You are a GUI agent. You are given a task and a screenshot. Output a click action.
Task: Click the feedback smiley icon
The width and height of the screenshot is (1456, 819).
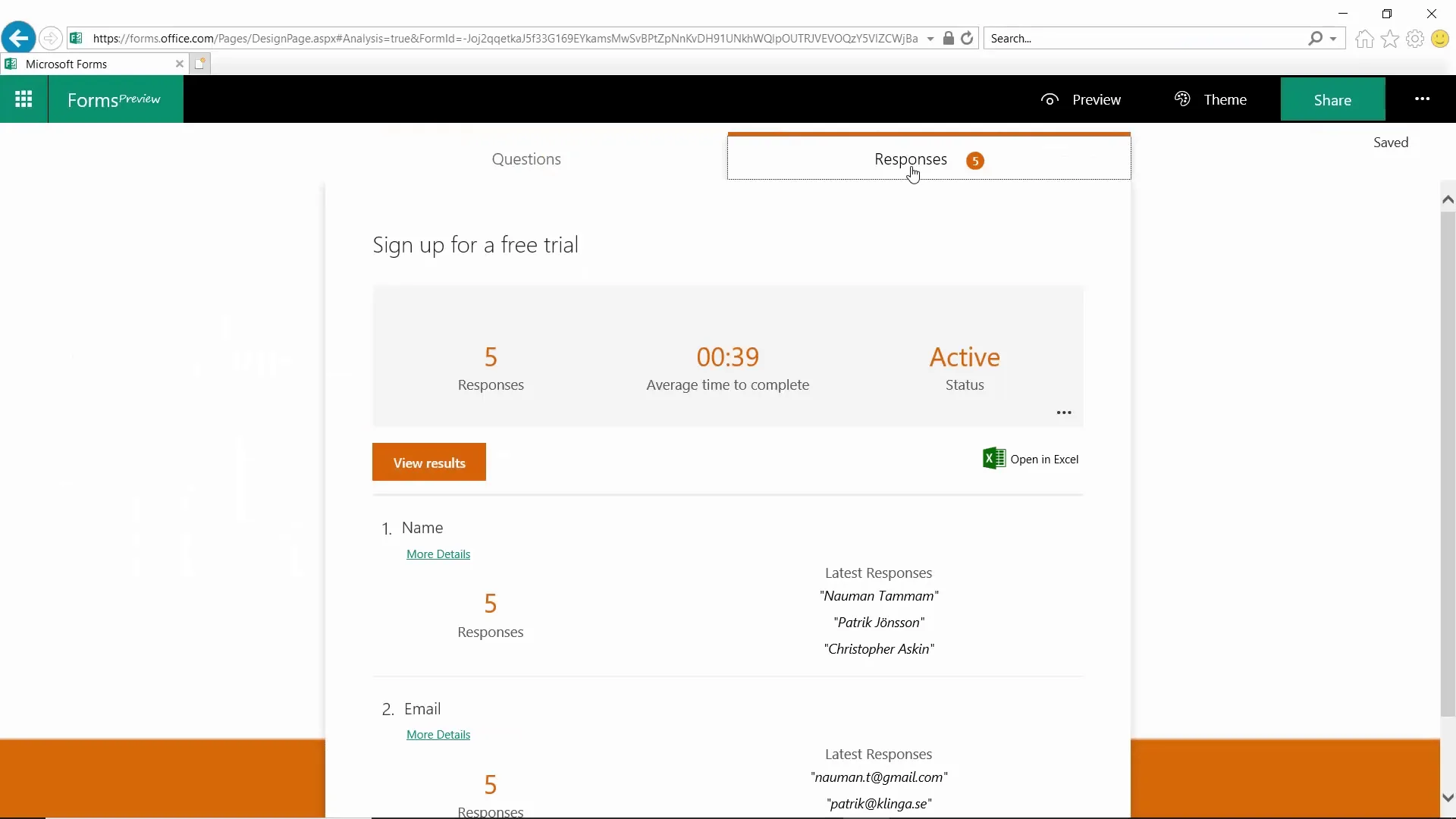tap(1440, 39)
